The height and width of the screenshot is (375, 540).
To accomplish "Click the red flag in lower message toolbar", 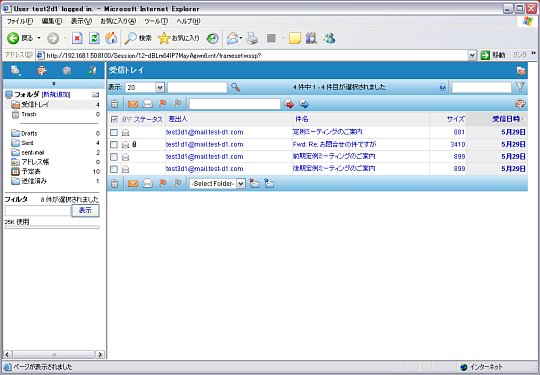I will pyautogui.click(x=163, y=183).
